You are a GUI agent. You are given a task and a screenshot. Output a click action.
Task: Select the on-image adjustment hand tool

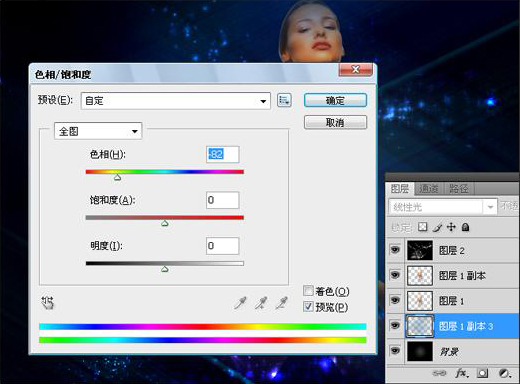[48, 303]
